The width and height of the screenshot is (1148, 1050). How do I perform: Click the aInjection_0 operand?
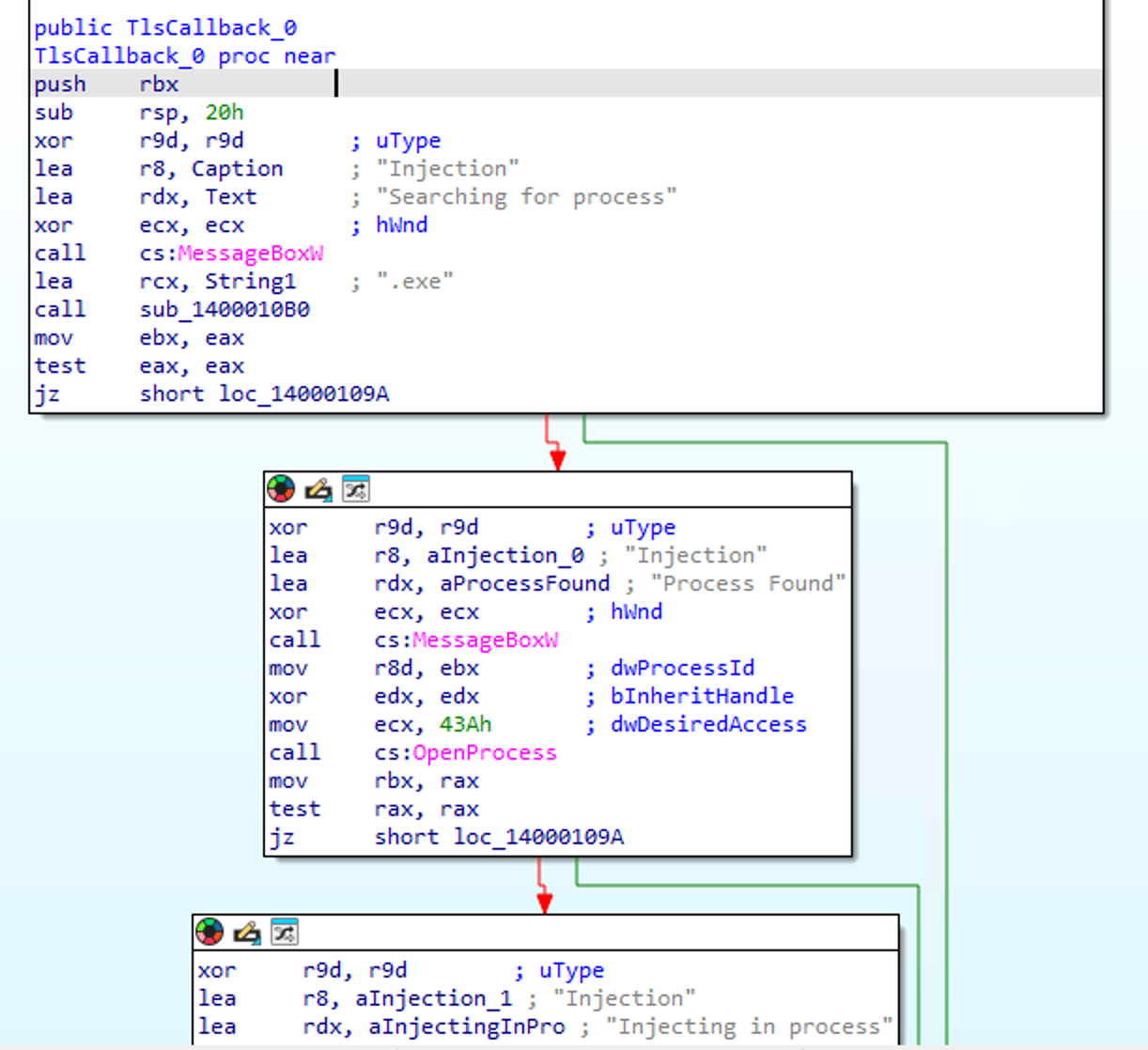pyautogui.click(x=504, y=555)
